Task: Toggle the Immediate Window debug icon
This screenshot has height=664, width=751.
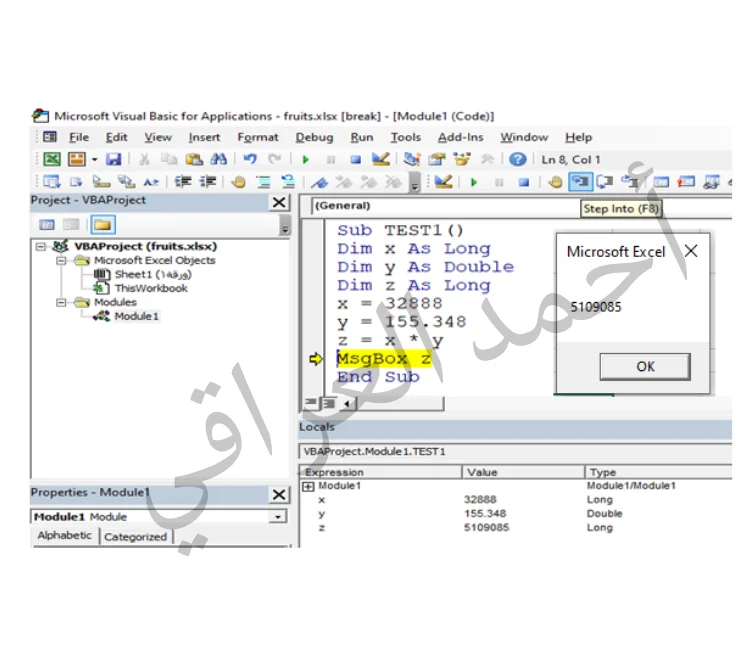Action: pyautogui.click(x=686, y=182)
